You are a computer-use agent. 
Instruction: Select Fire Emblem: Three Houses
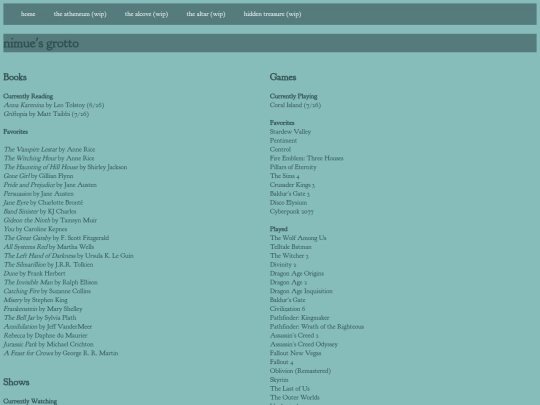(307, 158)
